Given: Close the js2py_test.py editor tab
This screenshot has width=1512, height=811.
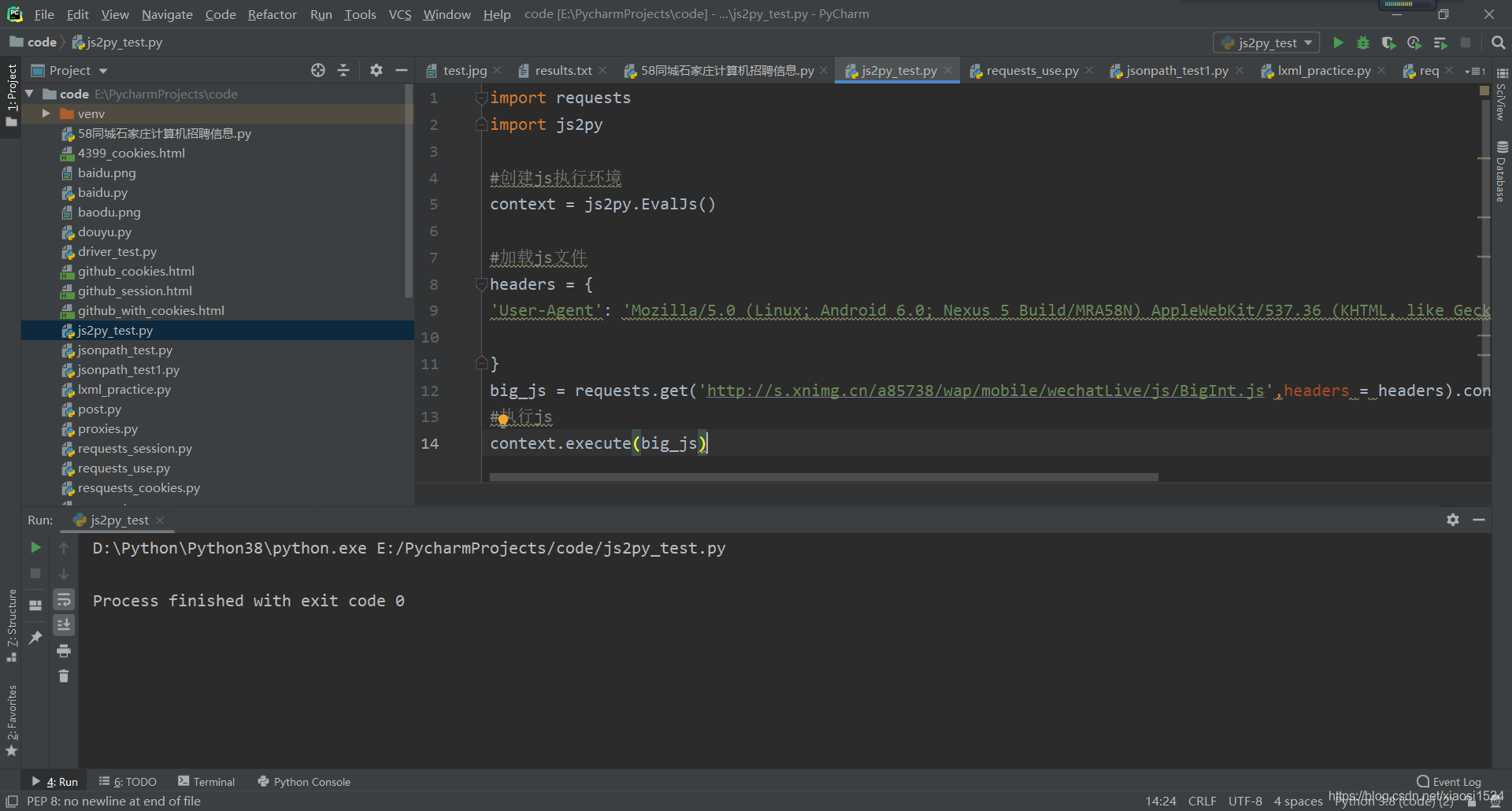Looking at the screenshot, I should (x=948, y=70).
